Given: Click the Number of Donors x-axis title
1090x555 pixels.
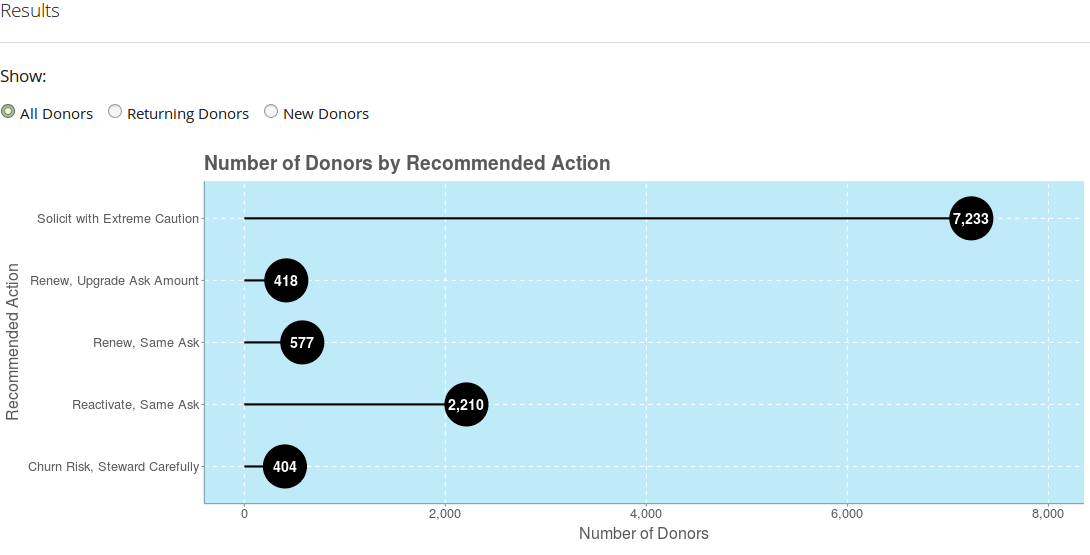Looking at the screenshot, I should (643, 534).
